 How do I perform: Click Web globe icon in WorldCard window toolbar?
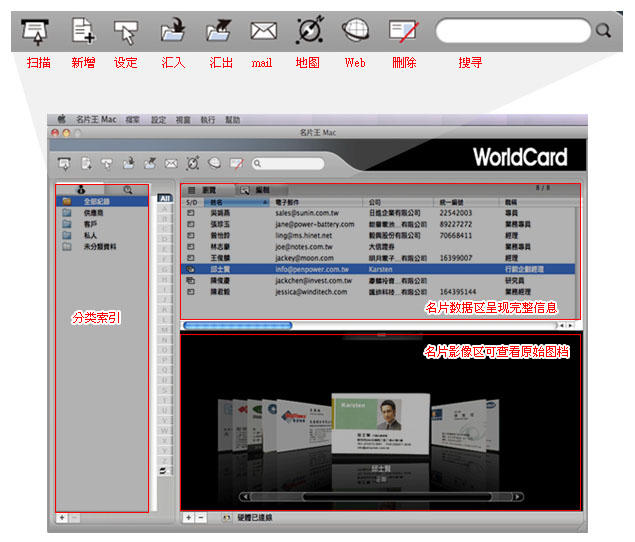click(214, 163)
